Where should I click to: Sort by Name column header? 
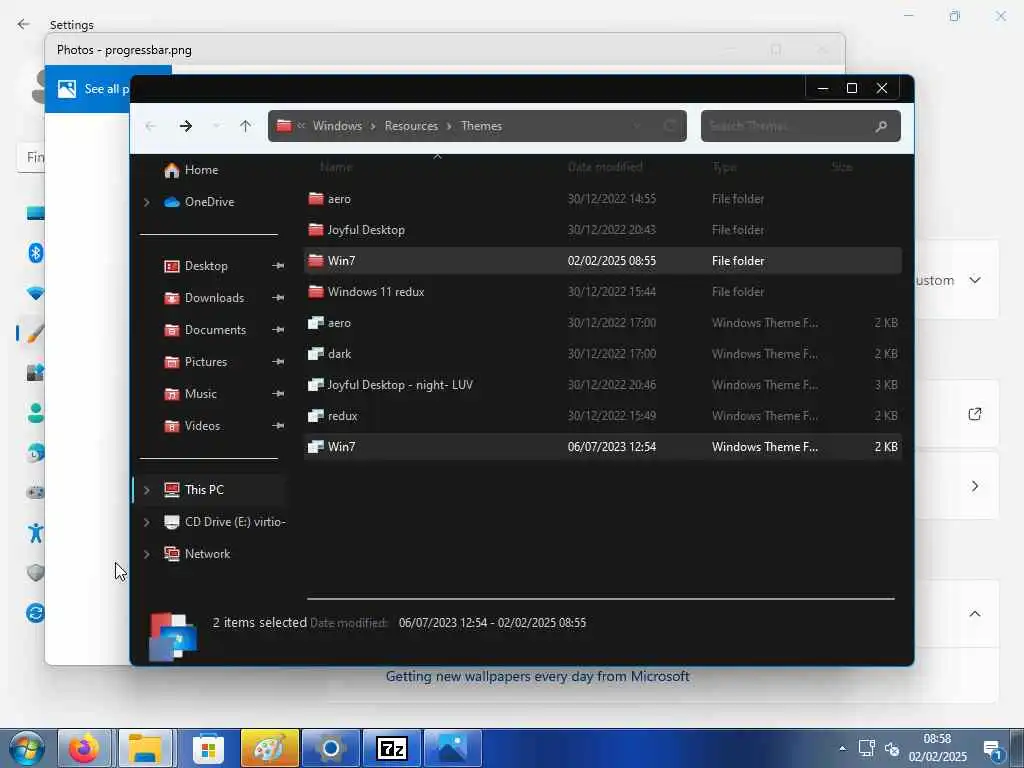[336, 167]
